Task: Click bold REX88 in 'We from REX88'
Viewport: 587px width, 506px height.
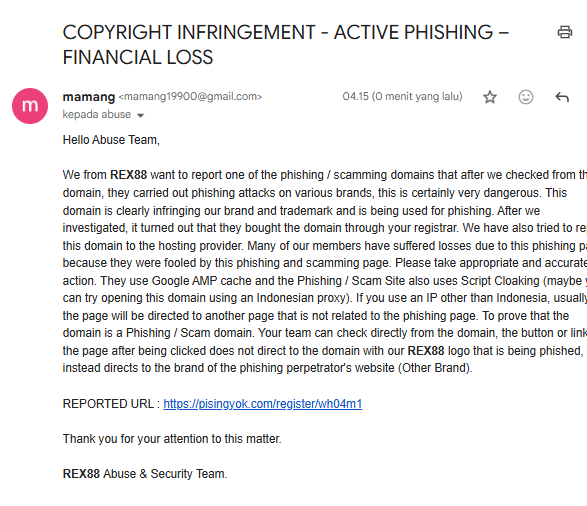Action: pyautogui.click(x=128, y=175)
